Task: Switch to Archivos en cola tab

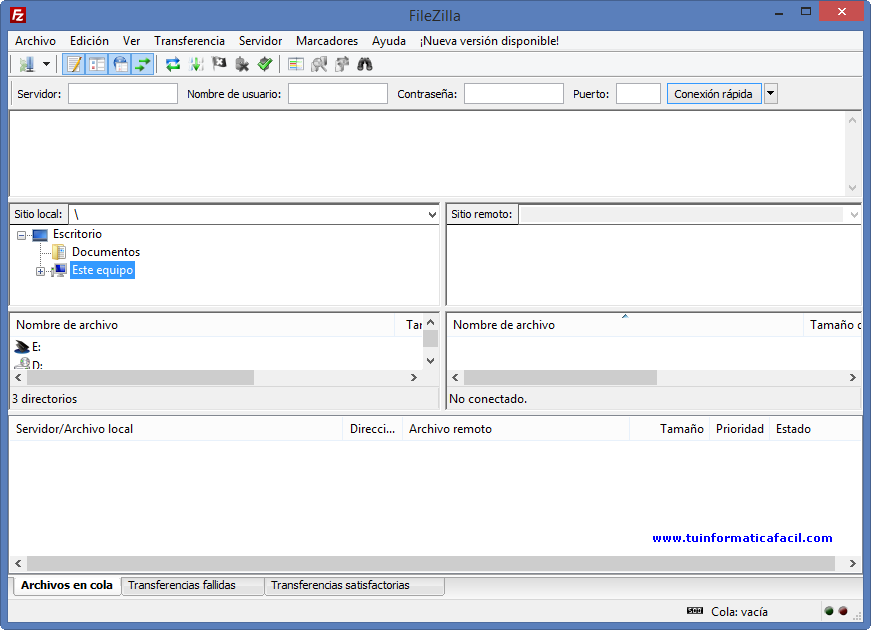Action: tap(67, 586)
